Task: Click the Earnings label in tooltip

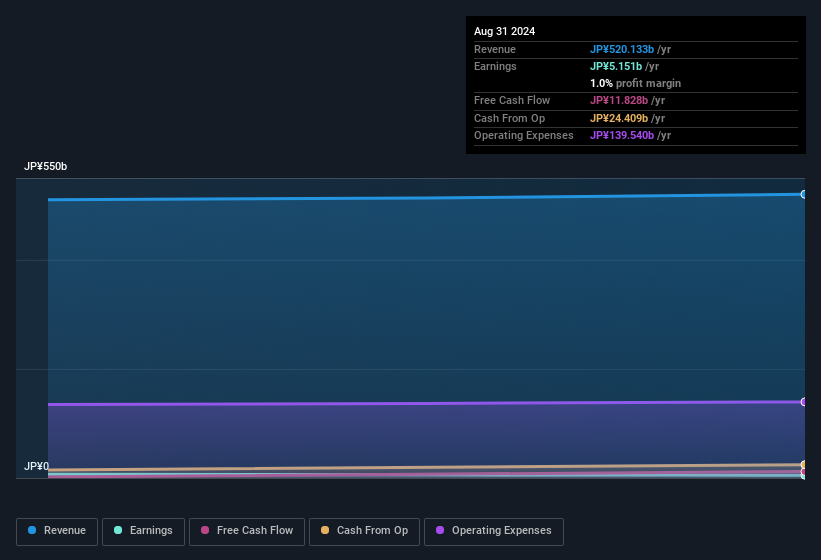Action: coord(495,66)
